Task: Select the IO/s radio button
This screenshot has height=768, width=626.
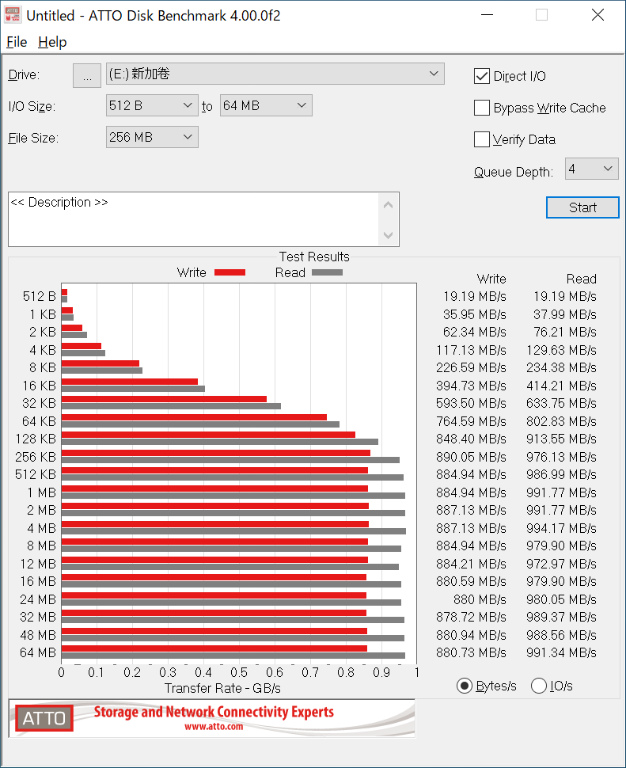Action: click(539, 686)
